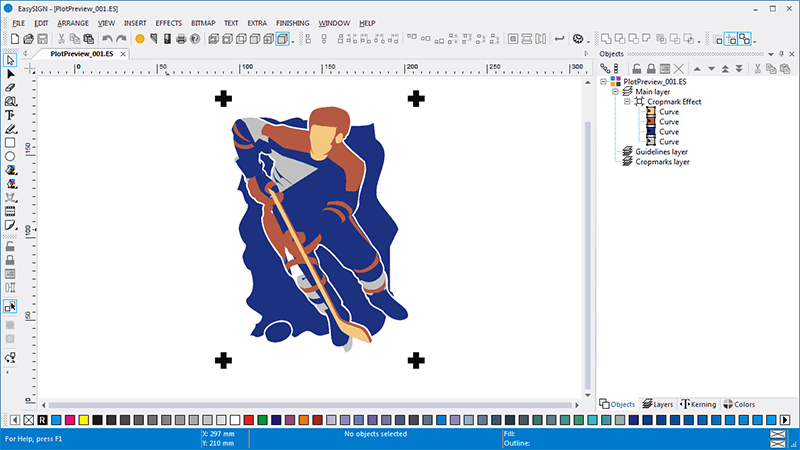
Task: Click the Print icon in toolbar
Action: (180, 39)
